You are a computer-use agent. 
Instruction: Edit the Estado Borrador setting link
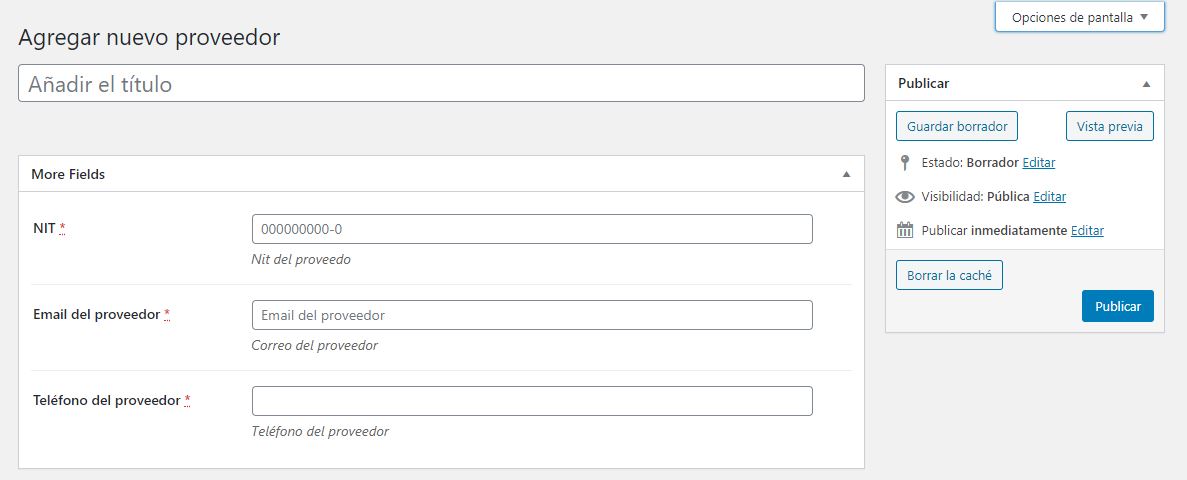tap(1038, 162)
